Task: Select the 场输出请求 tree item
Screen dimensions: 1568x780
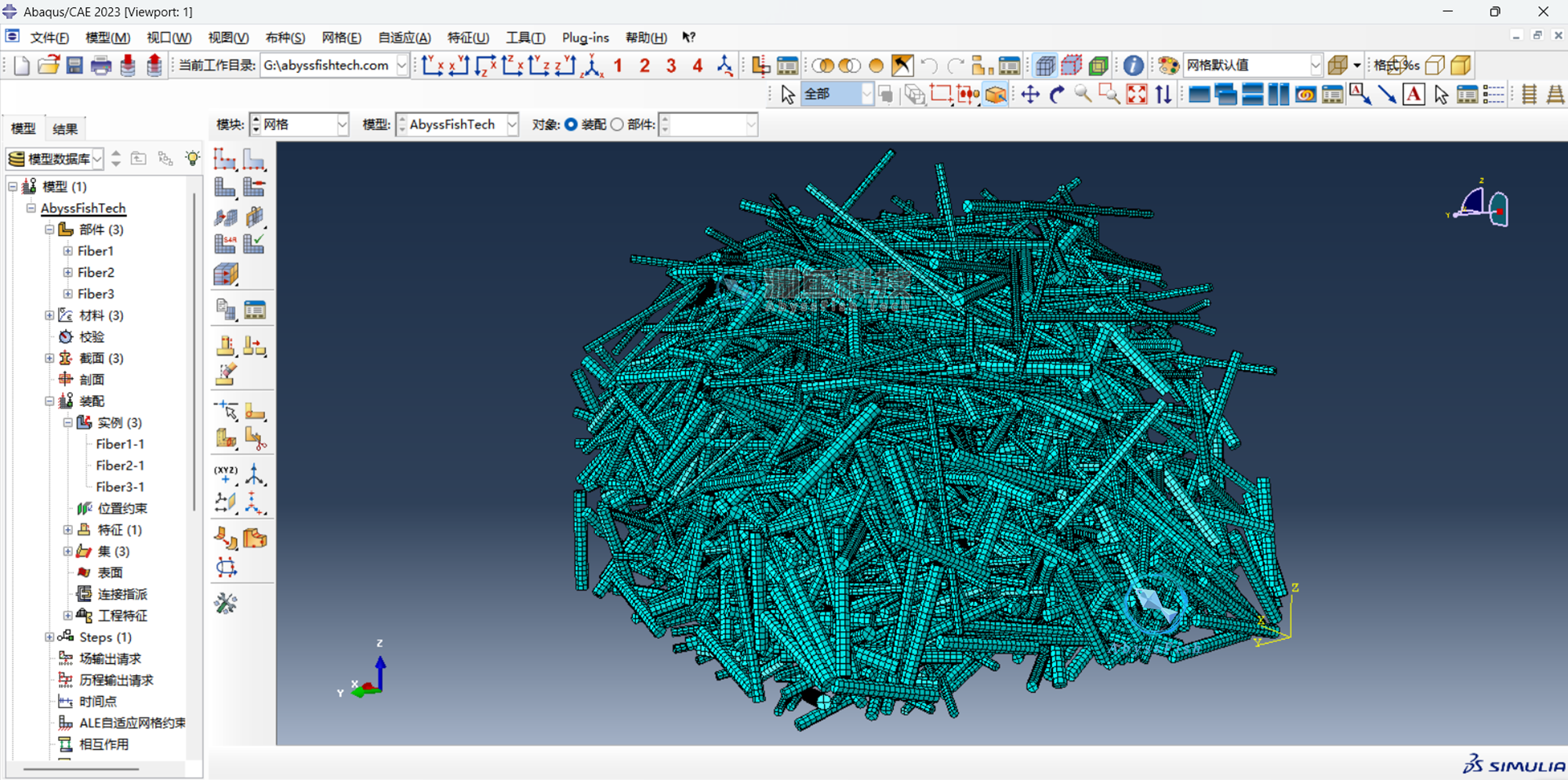Action: [111, 658]
